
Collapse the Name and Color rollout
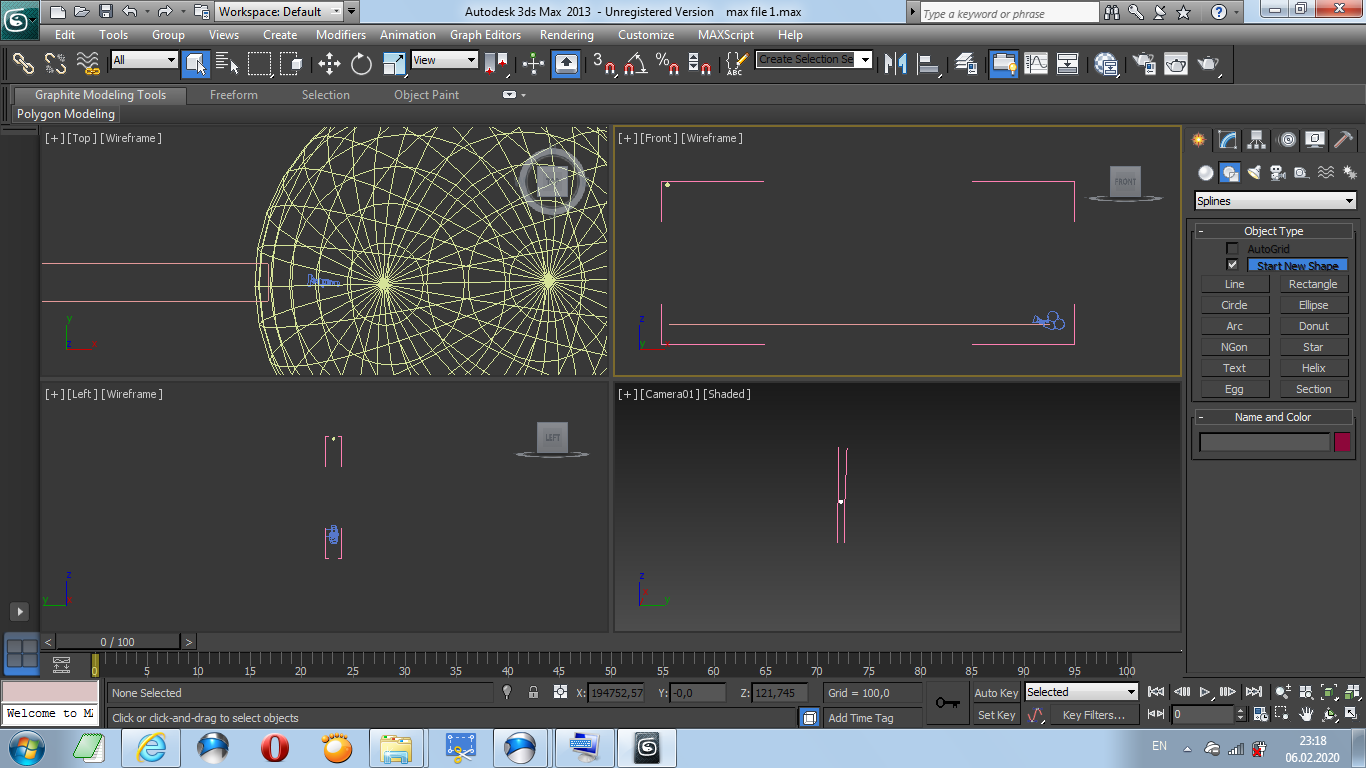pyautogui.click(x=1273, y=417)
